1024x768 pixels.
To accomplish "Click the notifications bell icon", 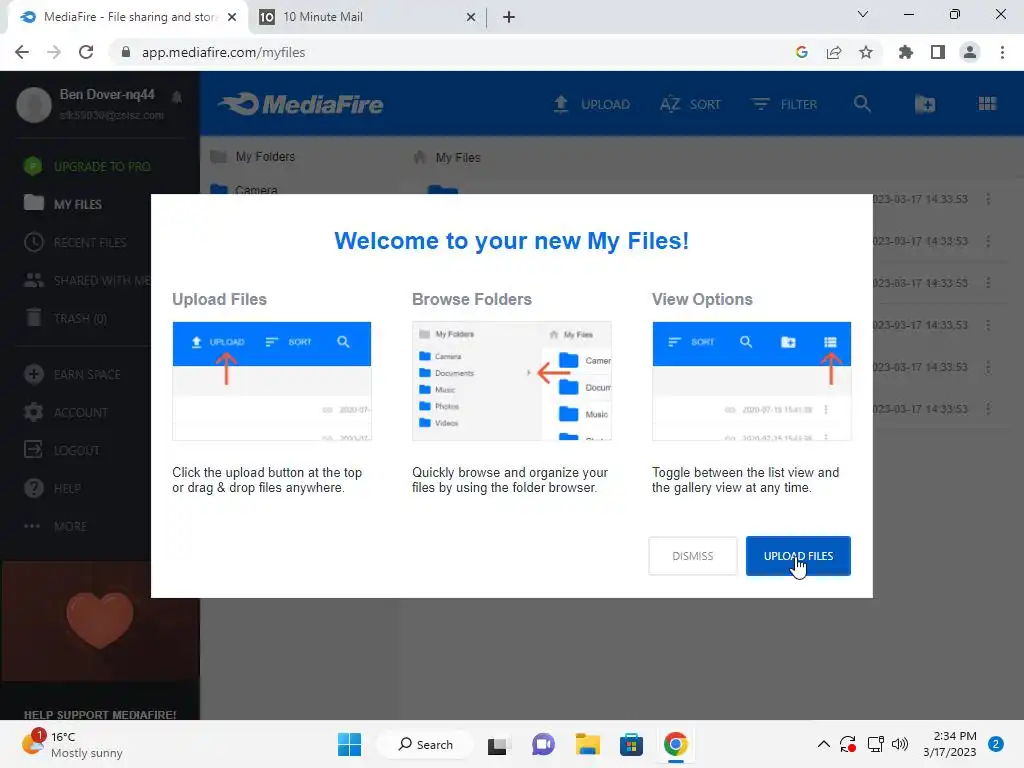I will point(176,97).
